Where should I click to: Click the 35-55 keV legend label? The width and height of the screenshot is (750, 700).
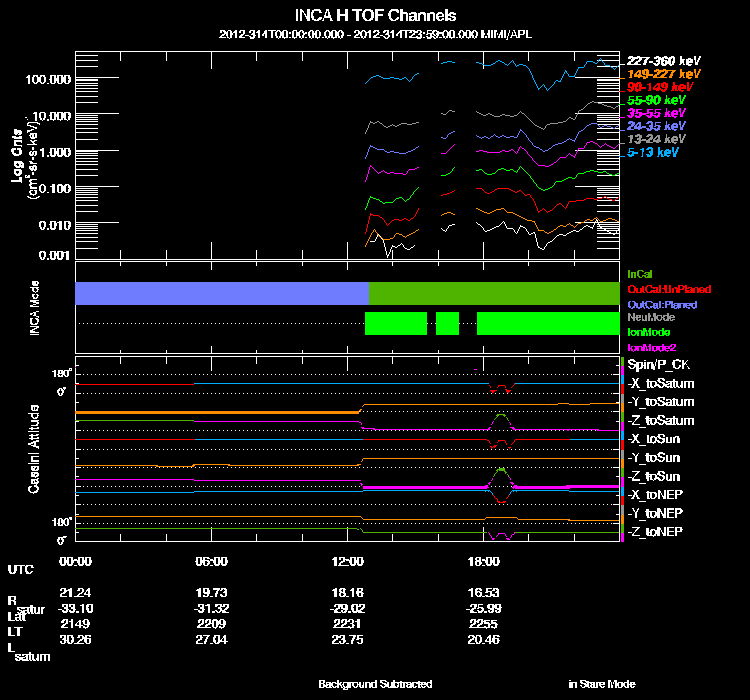click(656, 113)
